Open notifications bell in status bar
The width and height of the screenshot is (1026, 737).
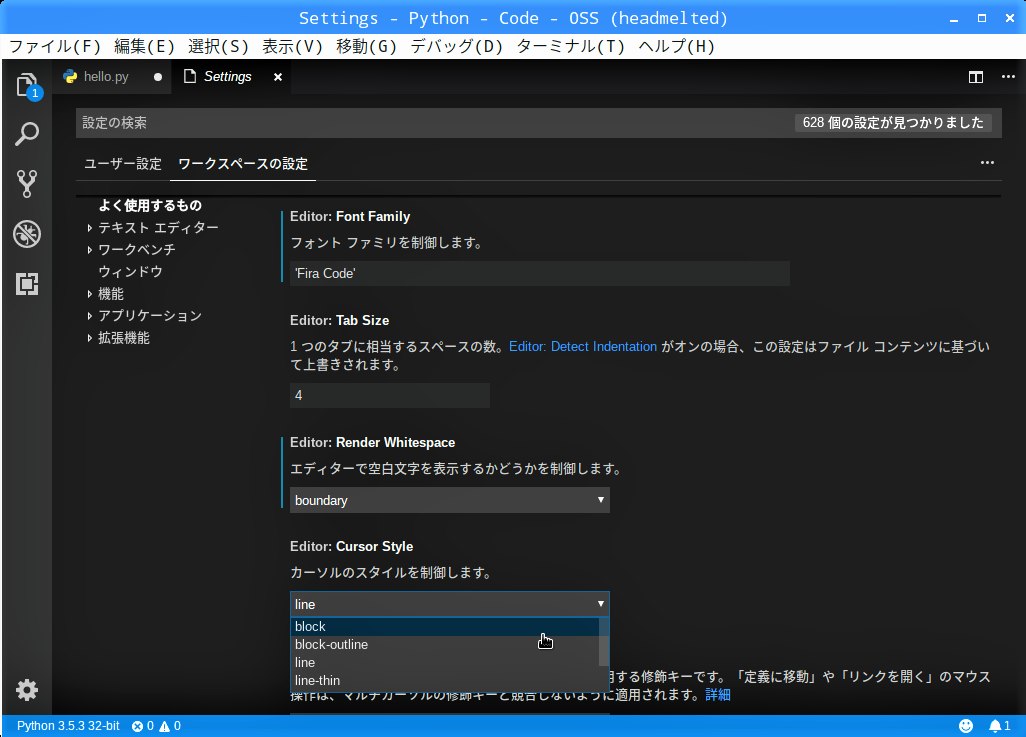click(x=995, y=726)
